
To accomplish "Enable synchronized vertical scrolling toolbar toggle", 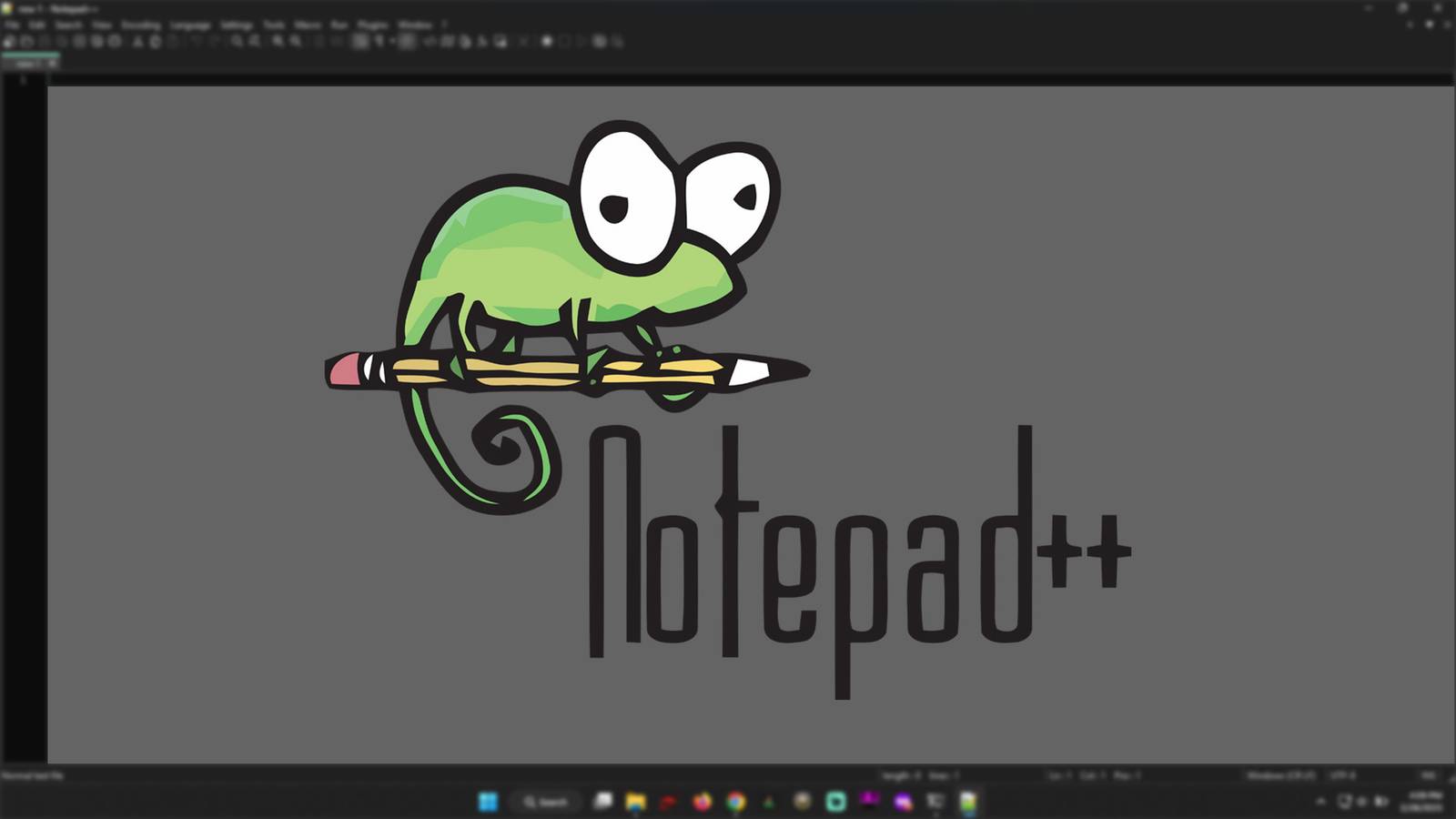I will click(x=316, y=40).
